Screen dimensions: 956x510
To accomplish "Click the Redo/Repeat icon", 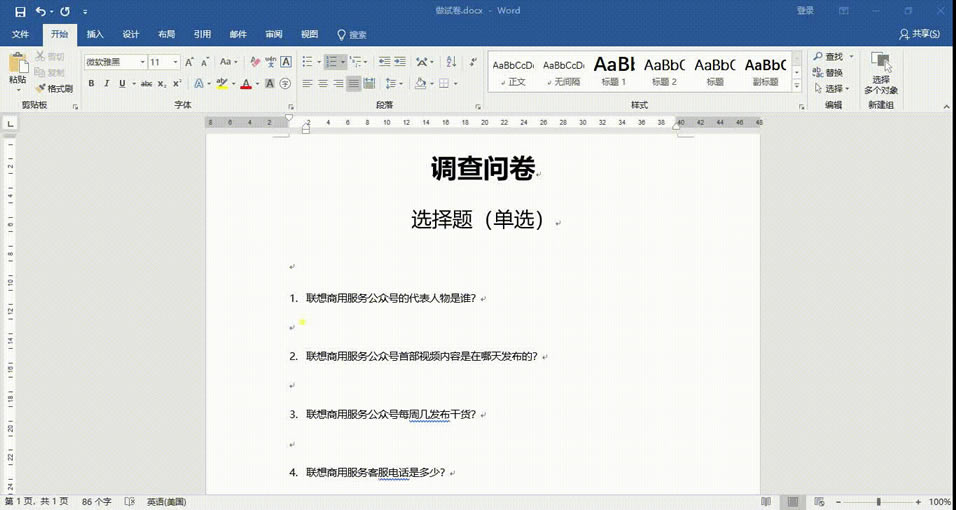I will (x=65, y=12).
